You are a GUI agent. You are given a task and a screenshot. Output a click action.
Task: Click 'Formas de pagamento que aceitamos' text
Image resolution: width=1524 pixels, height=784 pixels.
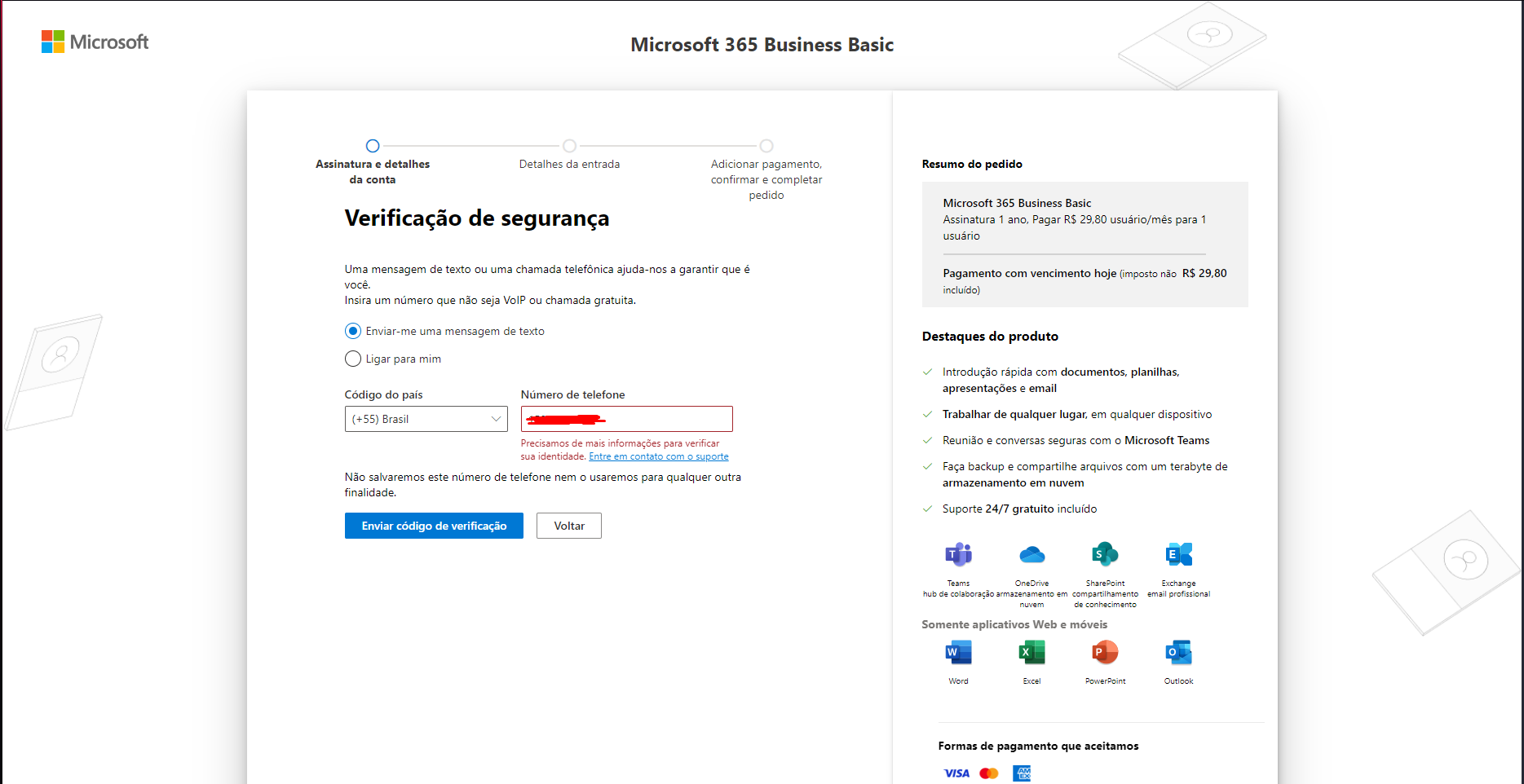pos(1038,746)
